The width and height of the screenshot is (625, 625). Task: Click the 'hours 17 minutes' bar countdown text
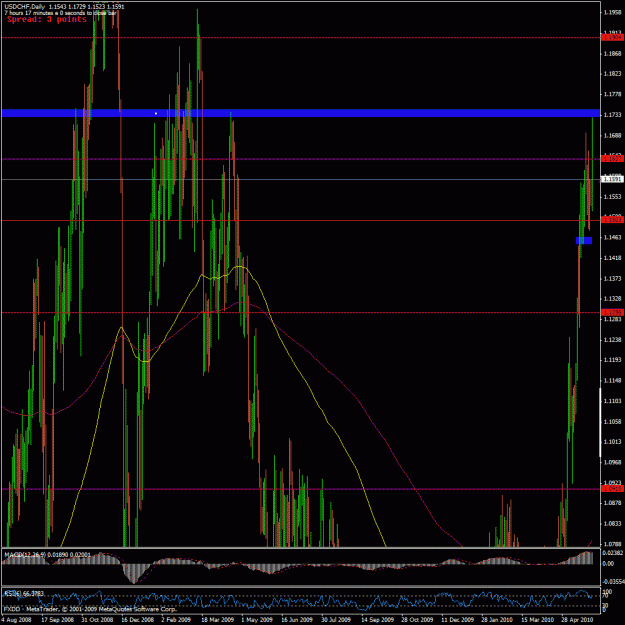tap(60, 13)
